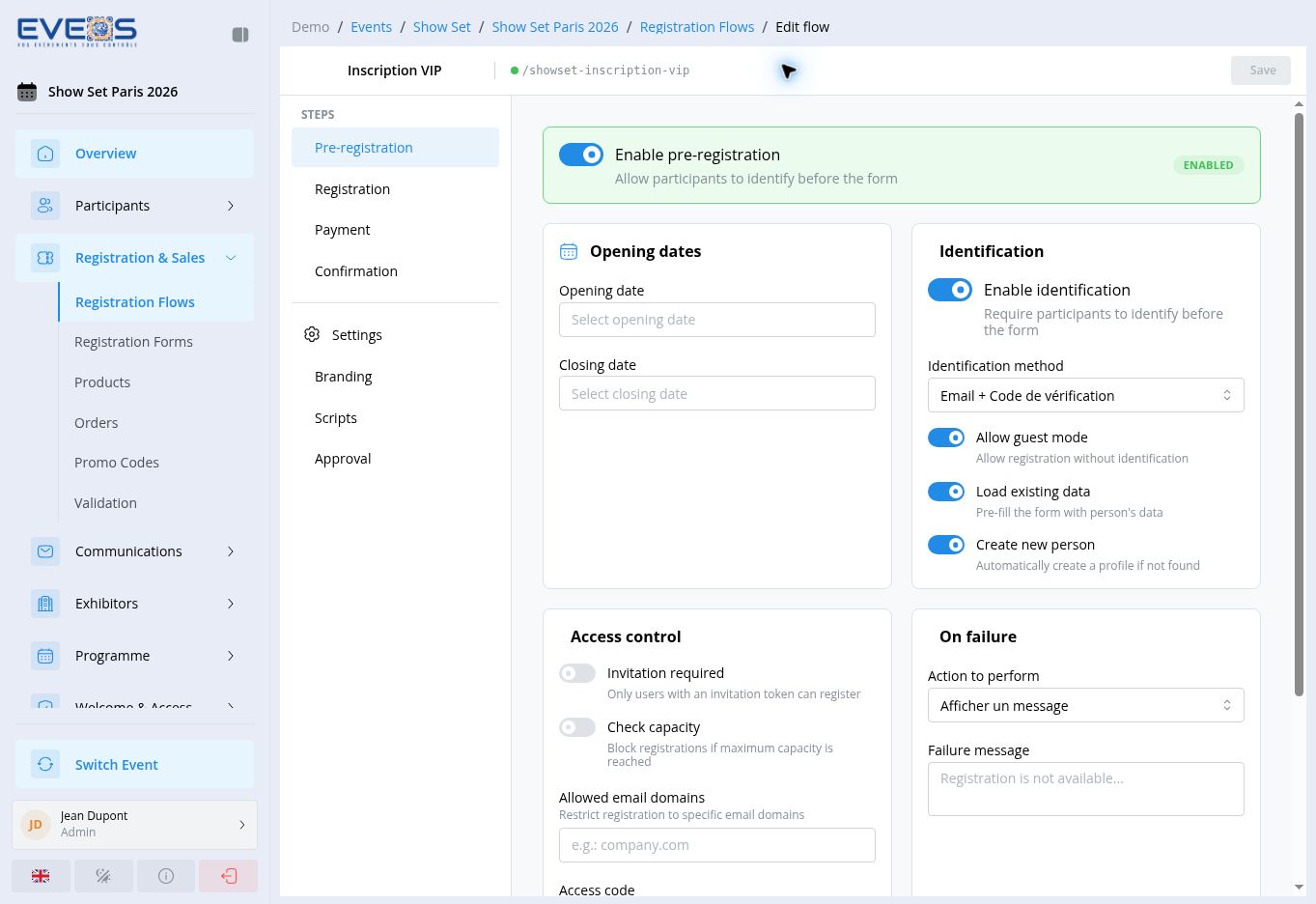Open Branding settings
The width and height of the screenshot is (1316, 904).
395,377
